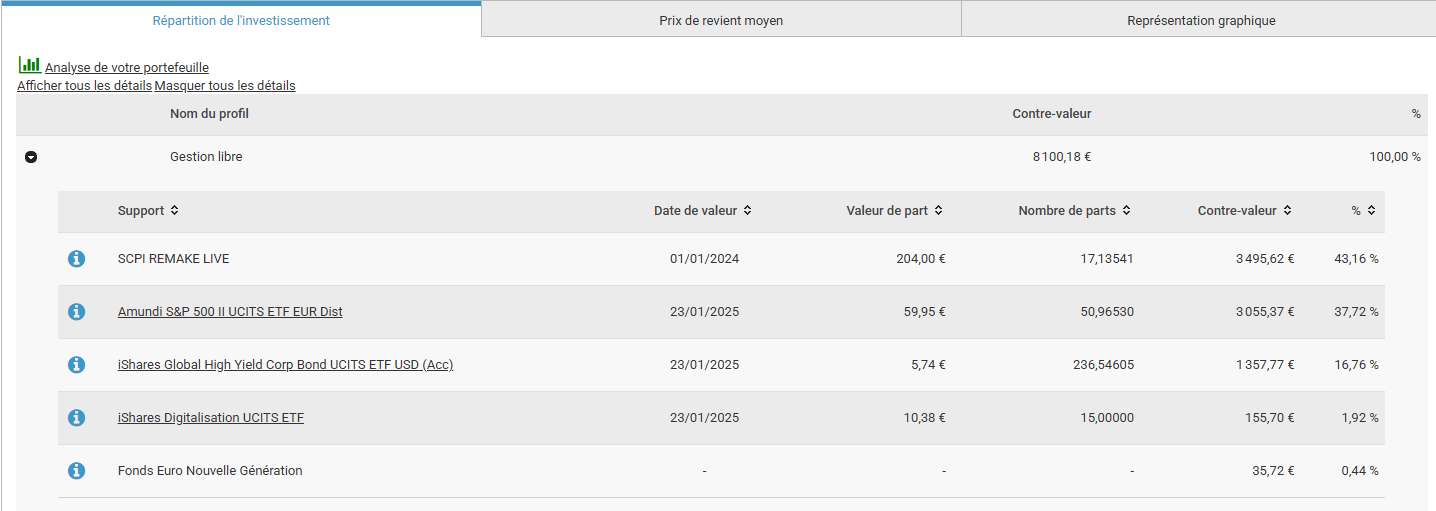Screen dimensions: 1436x511
Task: Sort by Valeur de part column
Action: click(x=938, y=211)
